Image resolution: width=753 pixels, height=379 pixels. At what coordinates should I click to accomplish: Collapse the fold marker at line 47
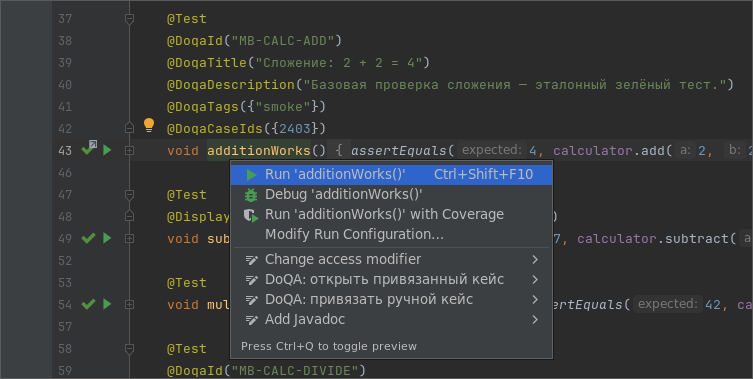coord(129,195)
